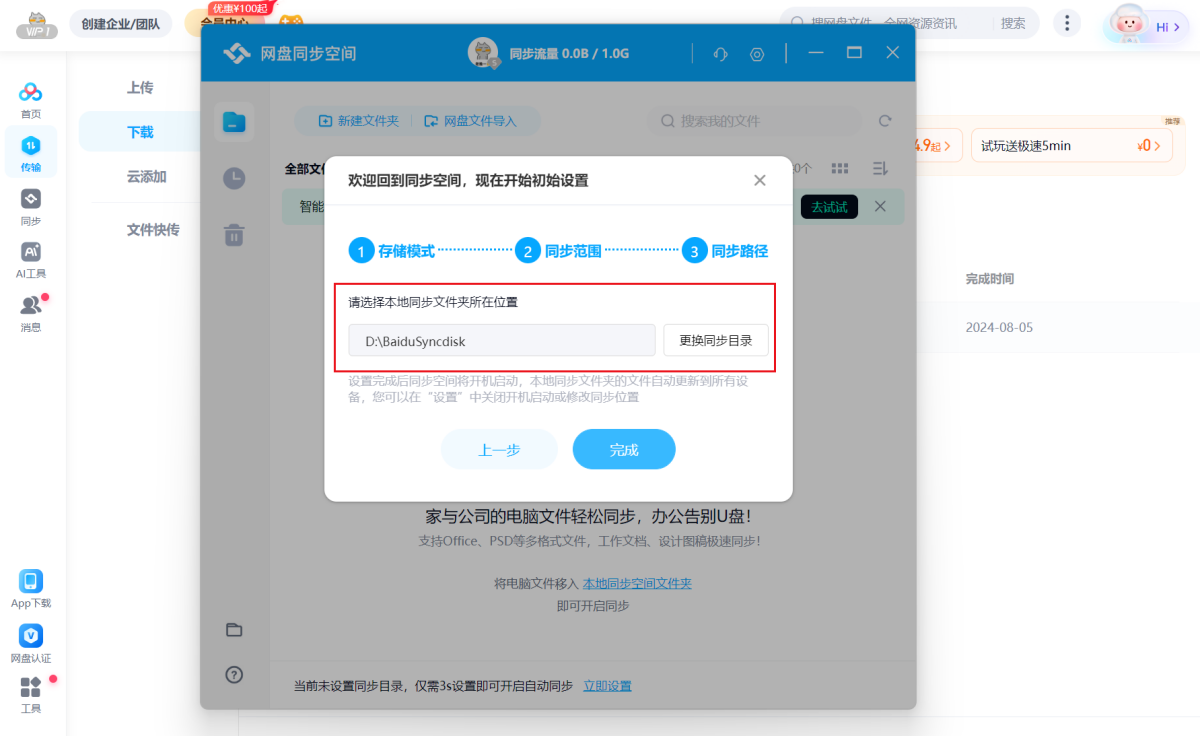Open sync history clock icon

(234, 178)
